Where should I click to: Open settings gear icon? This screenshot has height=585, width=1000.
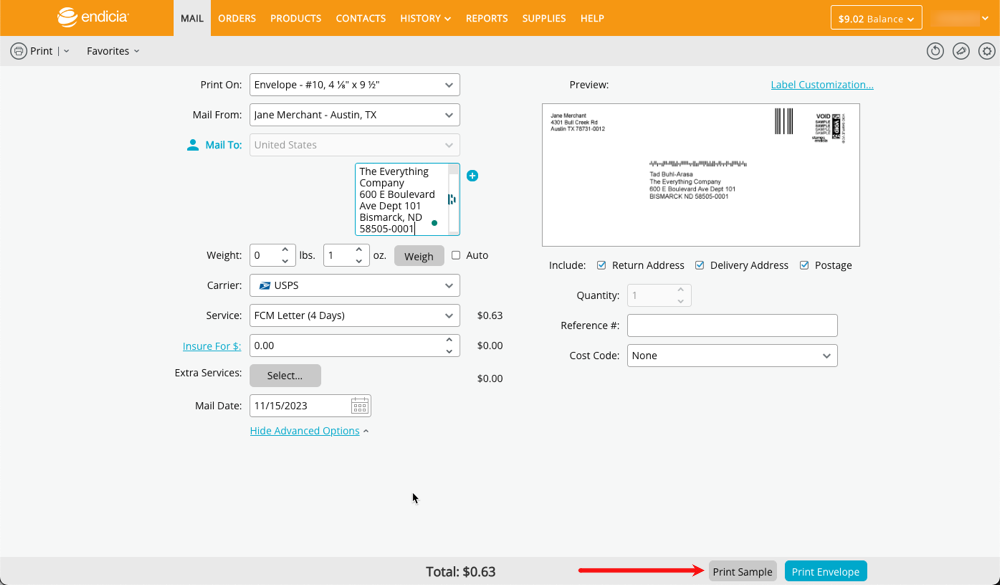tap(987, 51)
